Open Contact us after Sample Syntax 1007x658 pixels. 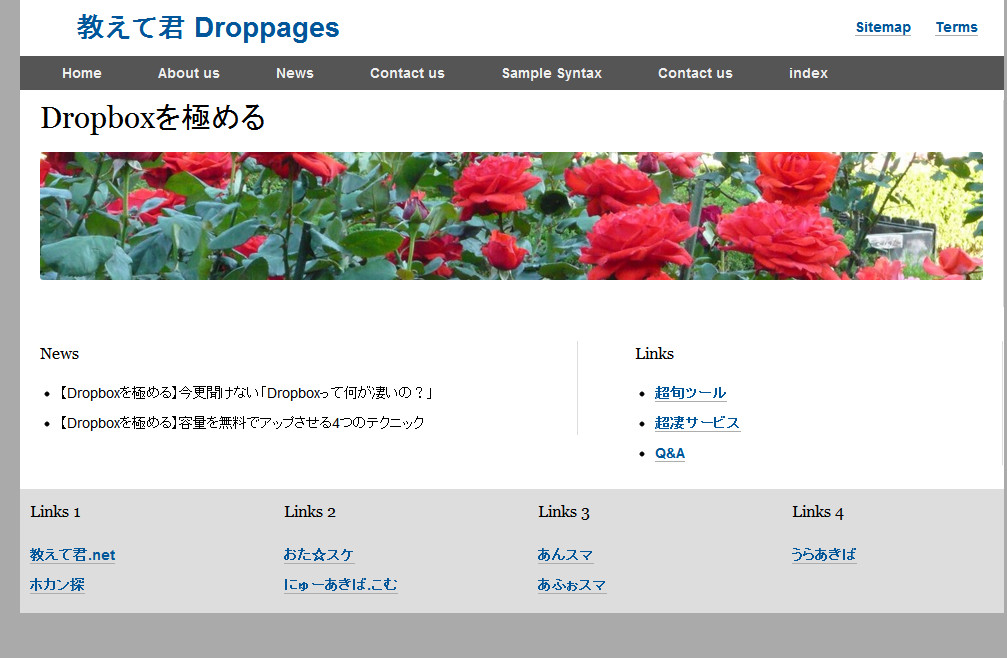pos(695,73)
